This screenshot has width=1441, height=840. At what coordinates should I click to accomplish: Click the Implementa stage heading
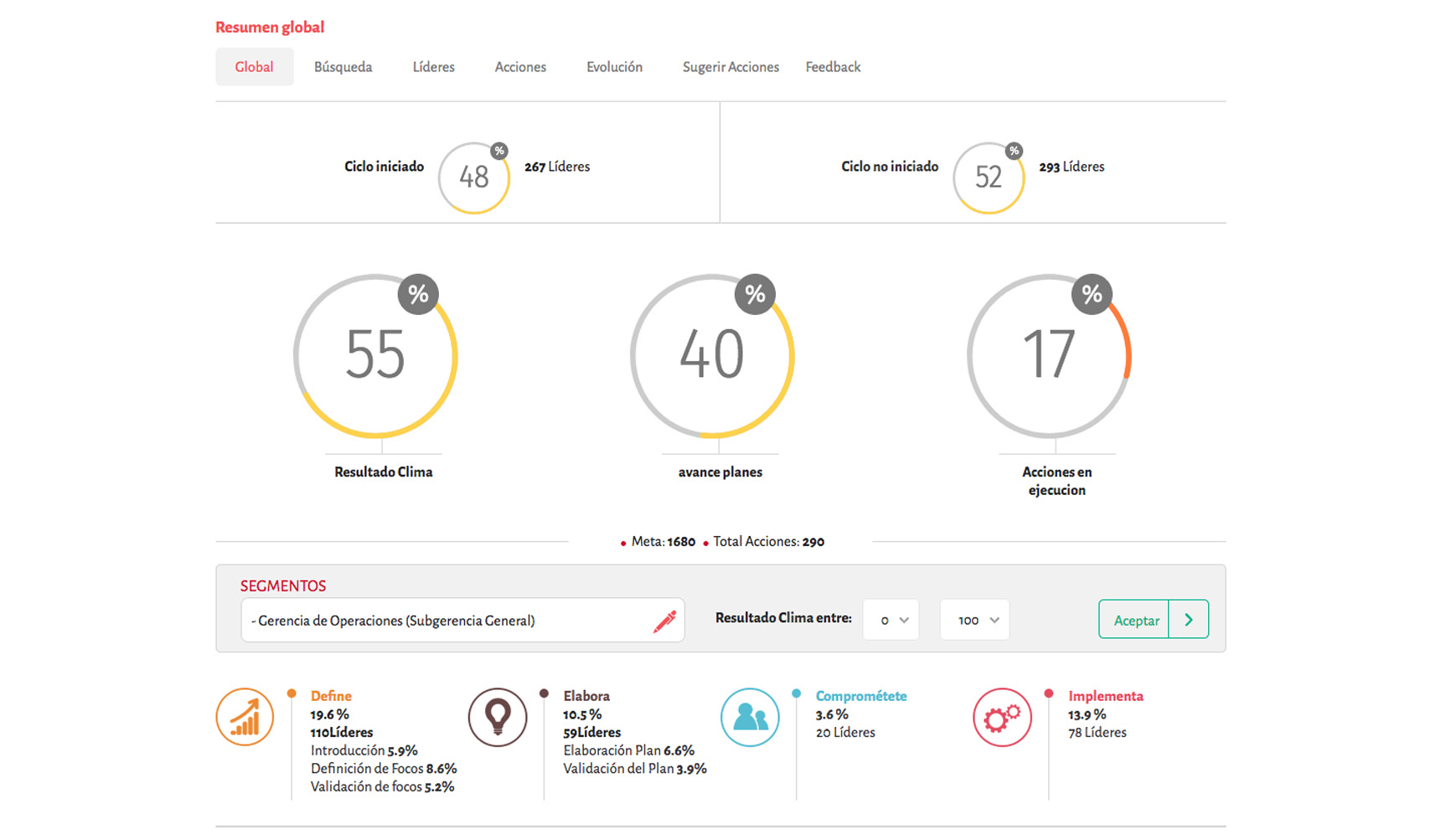point(1106,696)
